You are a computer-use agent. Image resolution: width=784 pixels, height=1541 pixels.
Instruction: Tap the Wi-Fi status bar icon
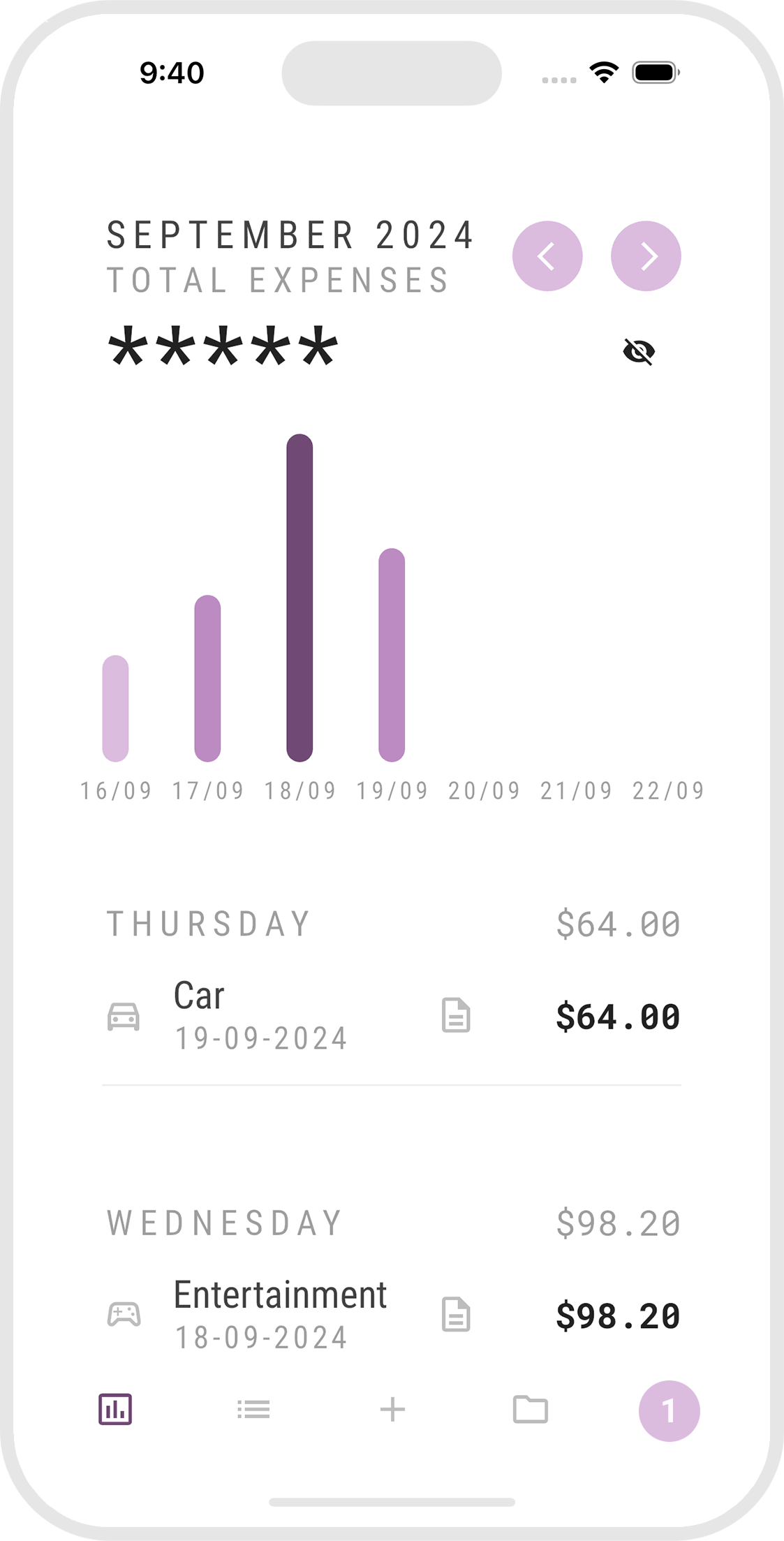coord(604,72)
